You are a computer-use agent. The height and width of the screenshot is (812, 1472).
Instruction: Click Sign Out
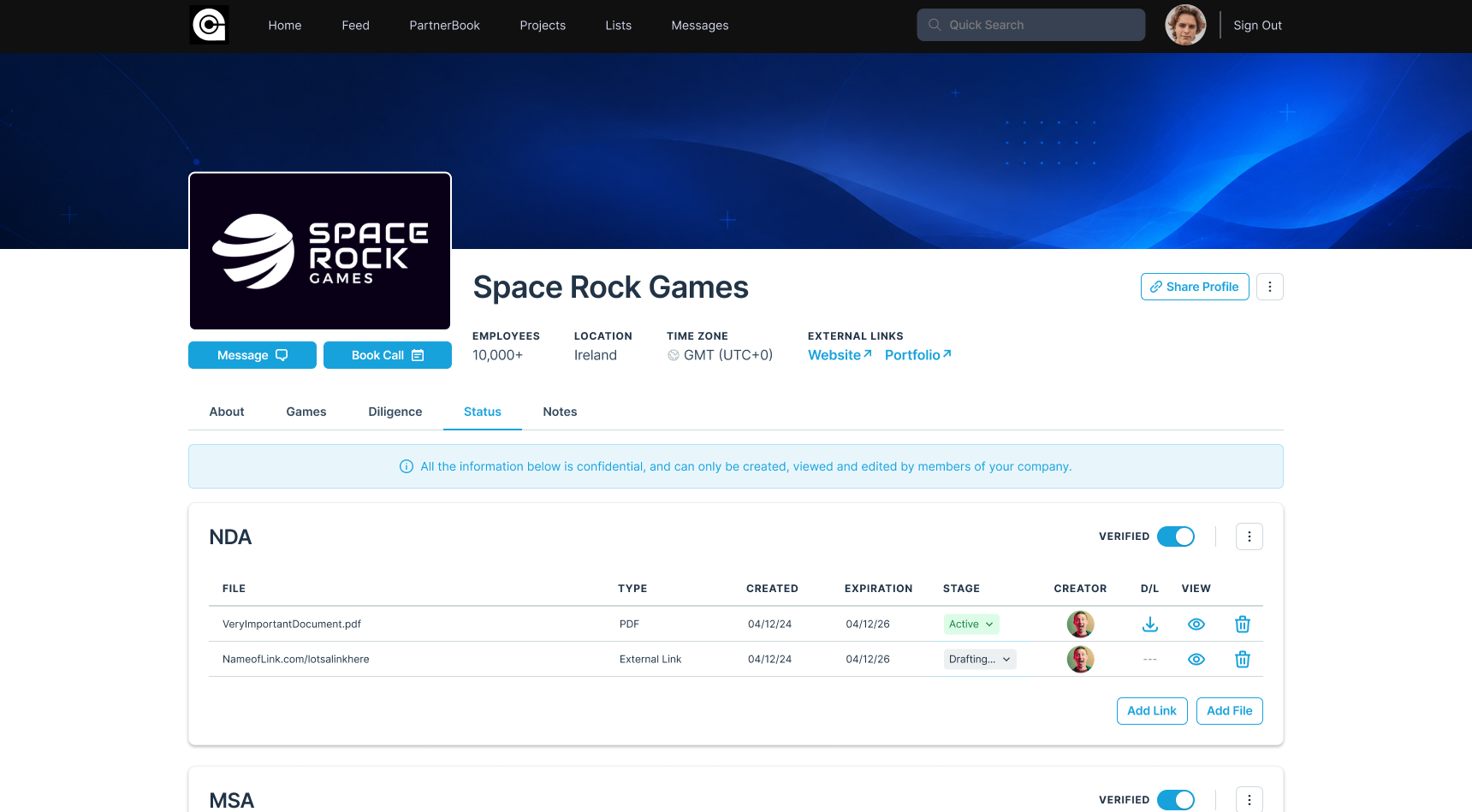pos(1258,26)
